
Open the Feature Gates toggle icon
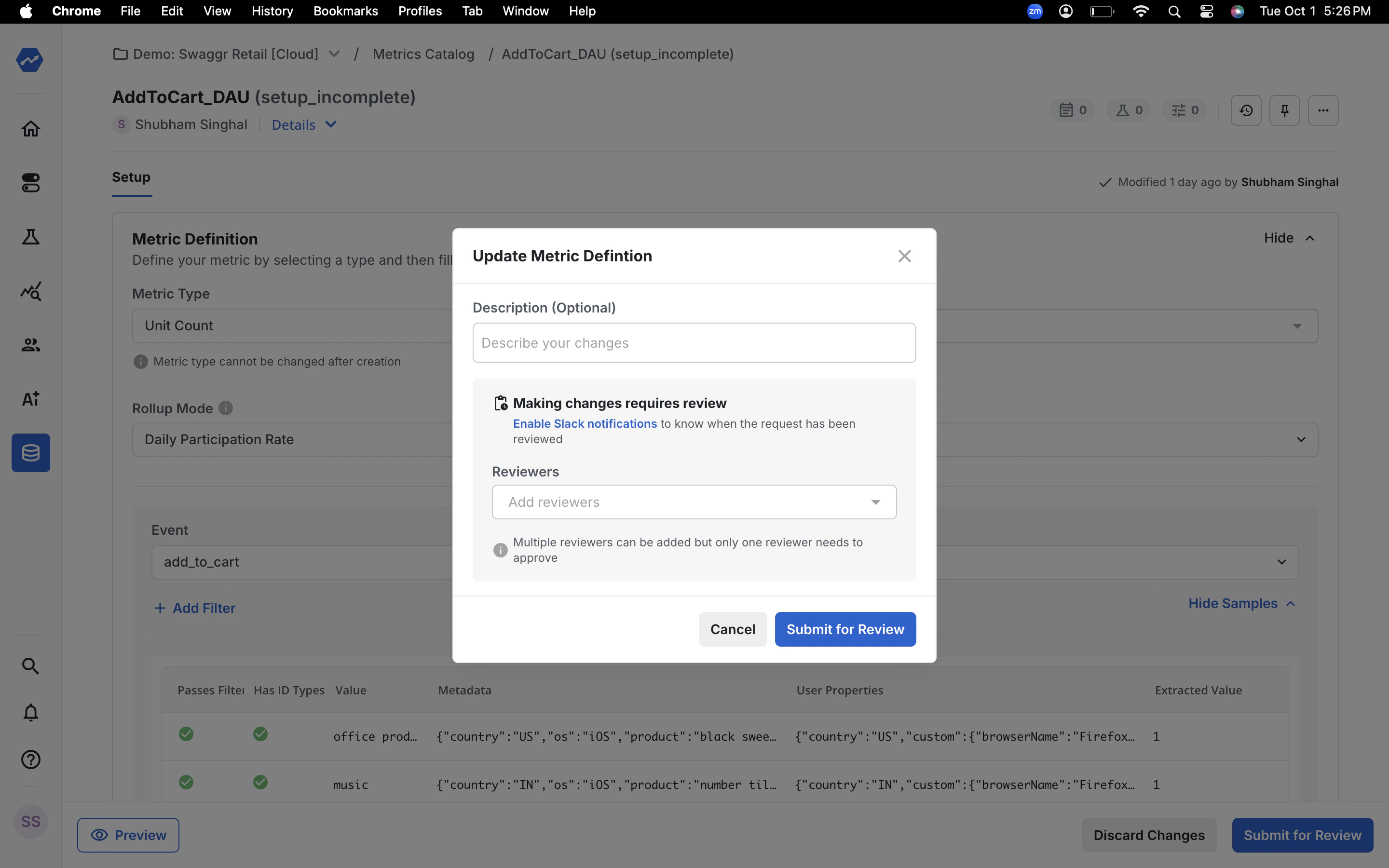tap(30, 183)
